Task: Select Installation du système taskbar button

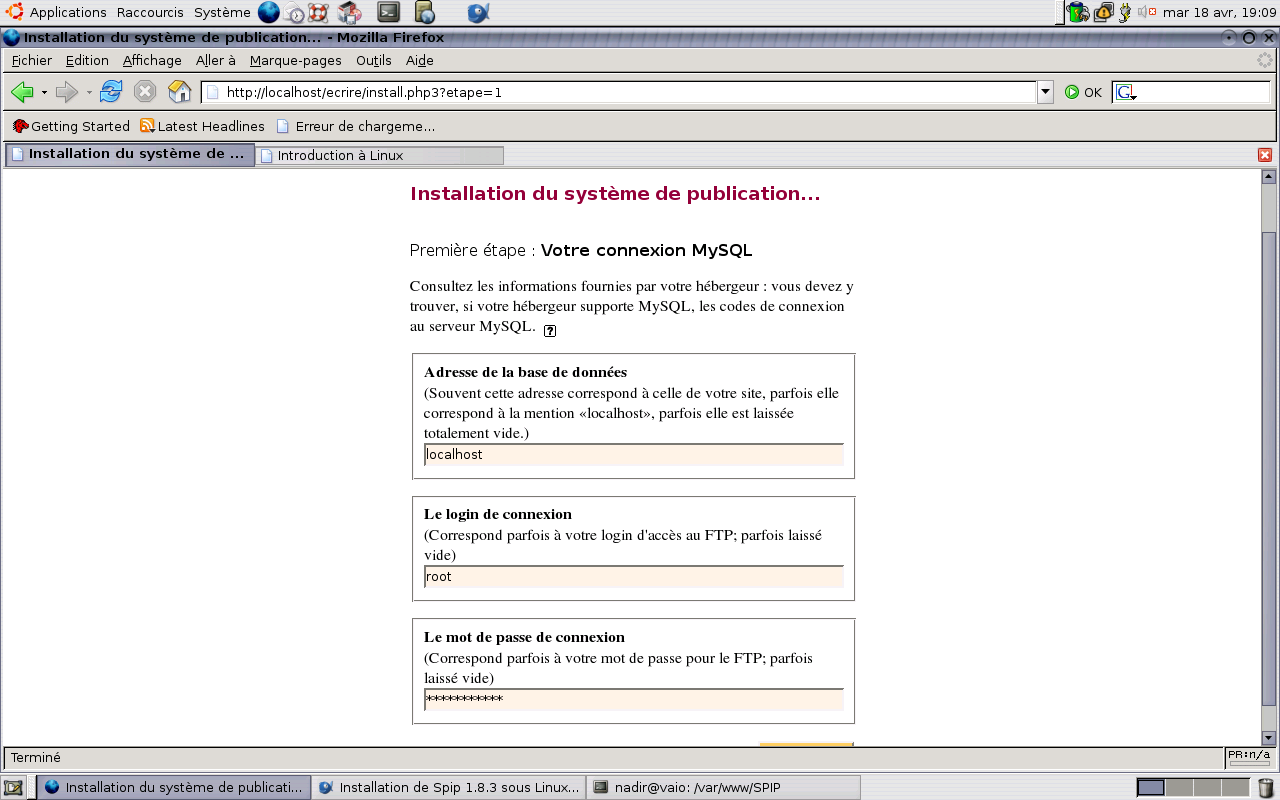Action: pos(174,787)
